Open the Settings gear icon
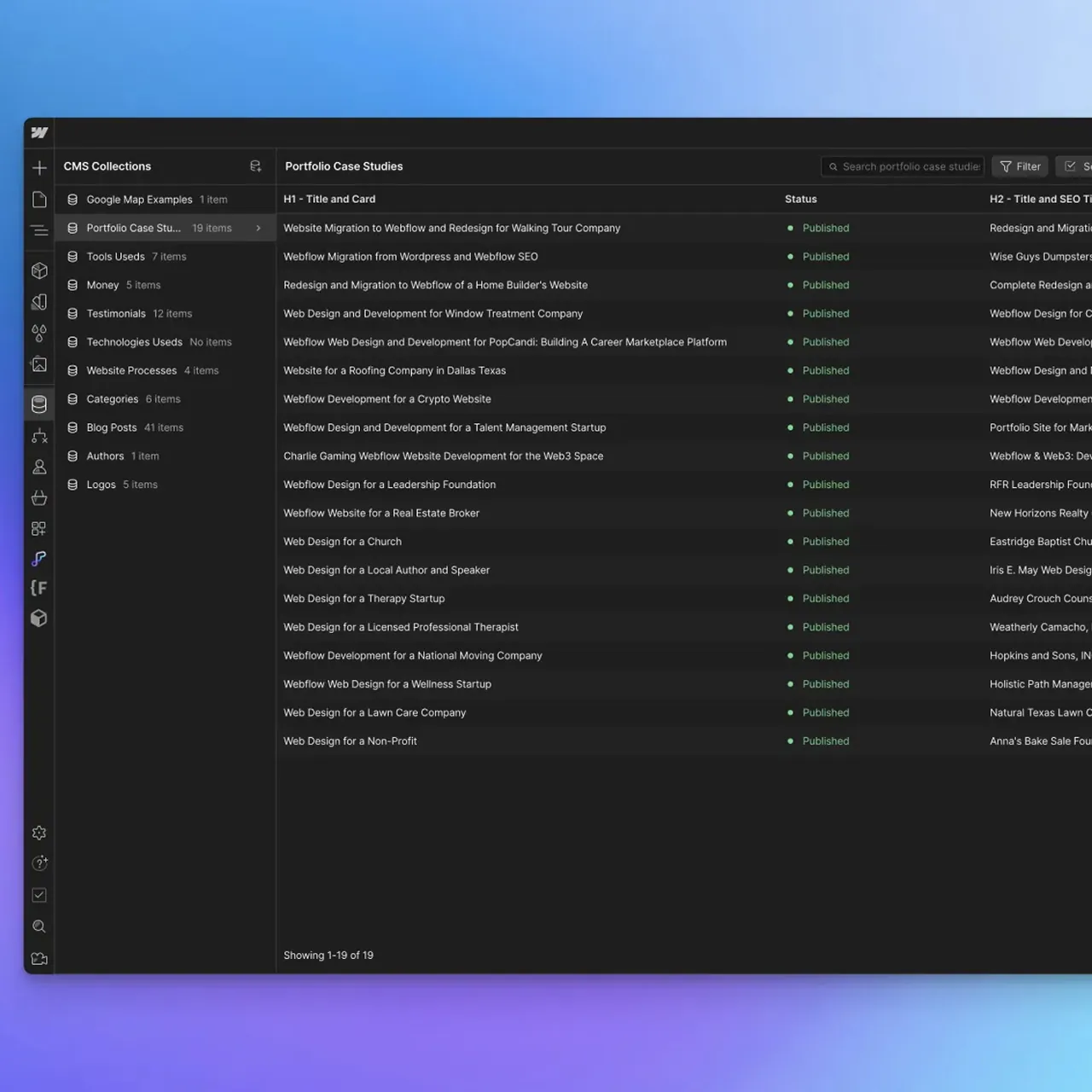 click(x=39, y=833)
